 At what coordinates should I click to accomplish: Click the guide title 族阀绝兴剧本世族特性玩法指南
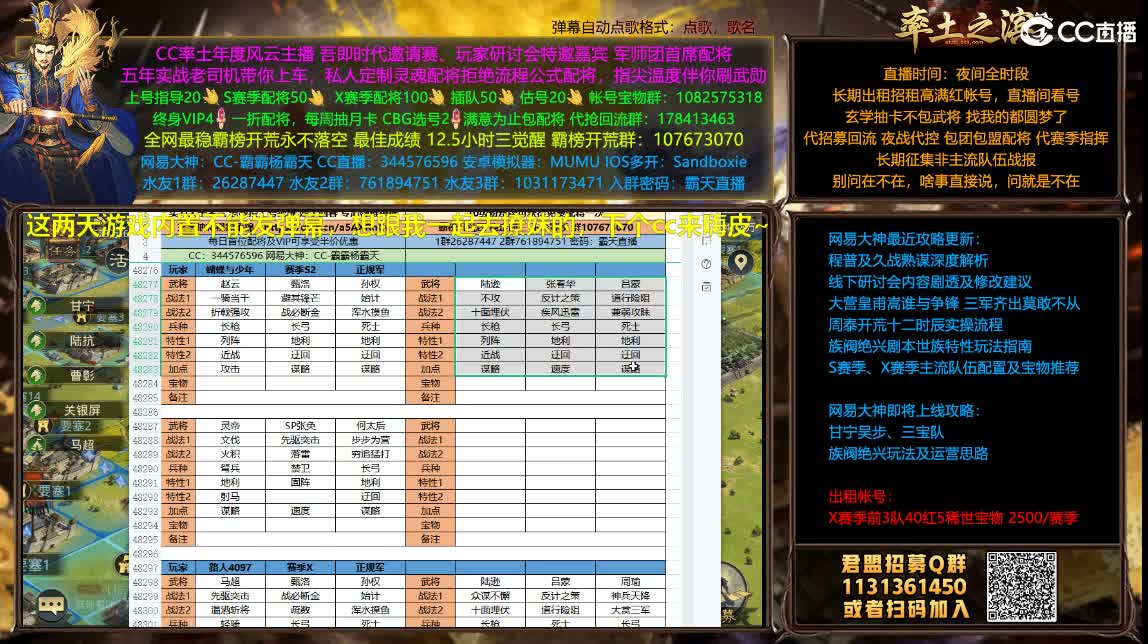tap(930, 346)
